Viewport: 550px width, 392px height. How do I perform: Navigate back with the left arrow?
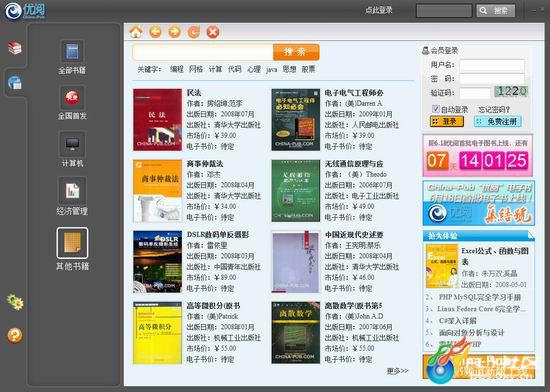pos(155,32)
